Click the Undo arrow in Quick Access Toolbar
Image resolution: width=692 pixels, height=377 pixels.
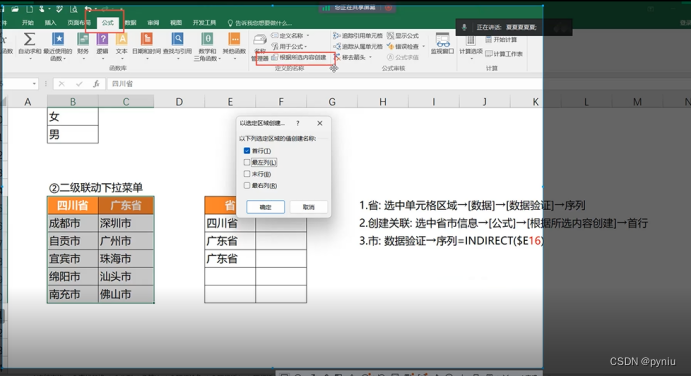(88, 9)
